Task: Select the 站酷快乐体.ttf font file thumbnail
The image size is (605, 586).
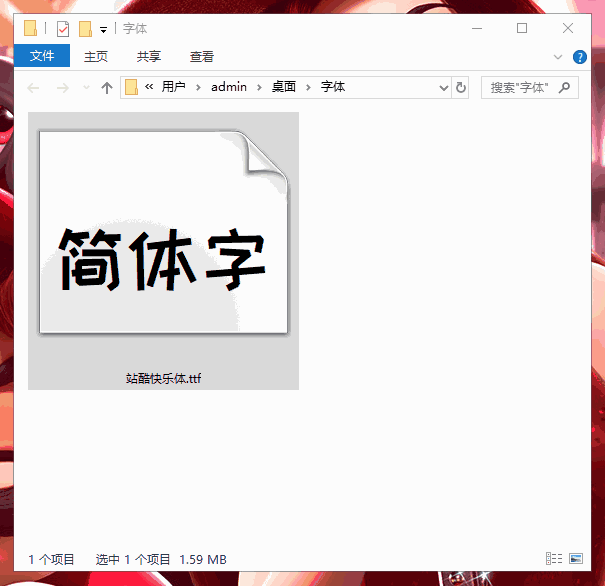Action: pyautogui.click(x=163, y=250)
